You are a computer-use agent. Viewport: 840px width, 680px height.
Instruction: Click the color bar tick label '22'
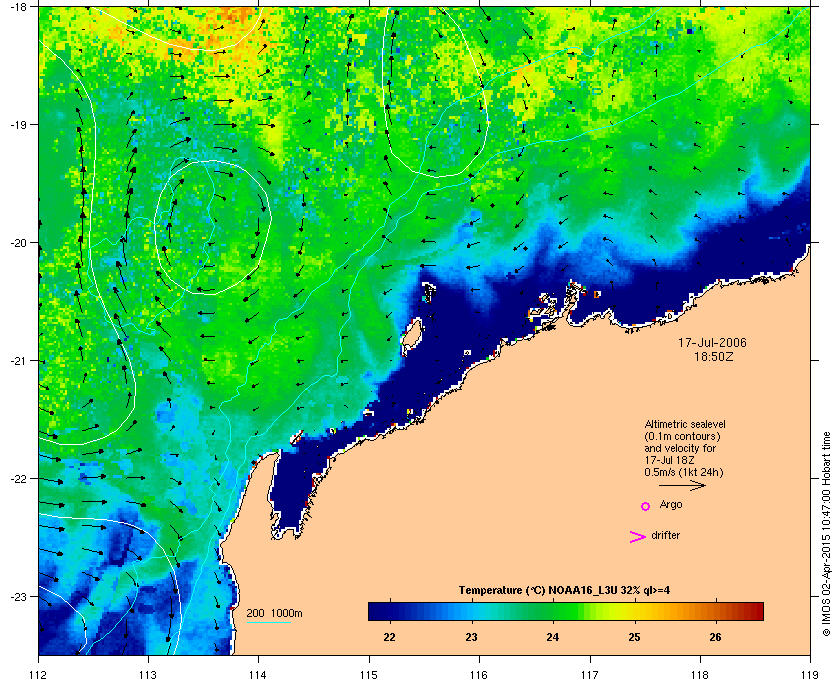click(x=390, y=637)
